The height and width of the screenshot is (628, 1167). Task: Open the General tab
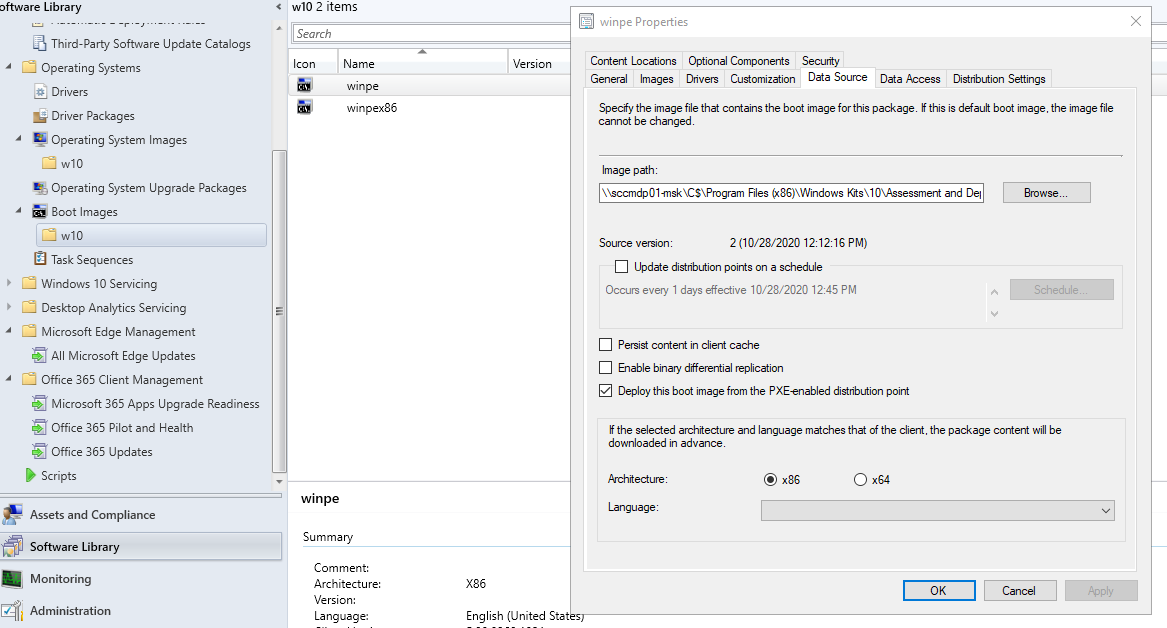point(609,79)
